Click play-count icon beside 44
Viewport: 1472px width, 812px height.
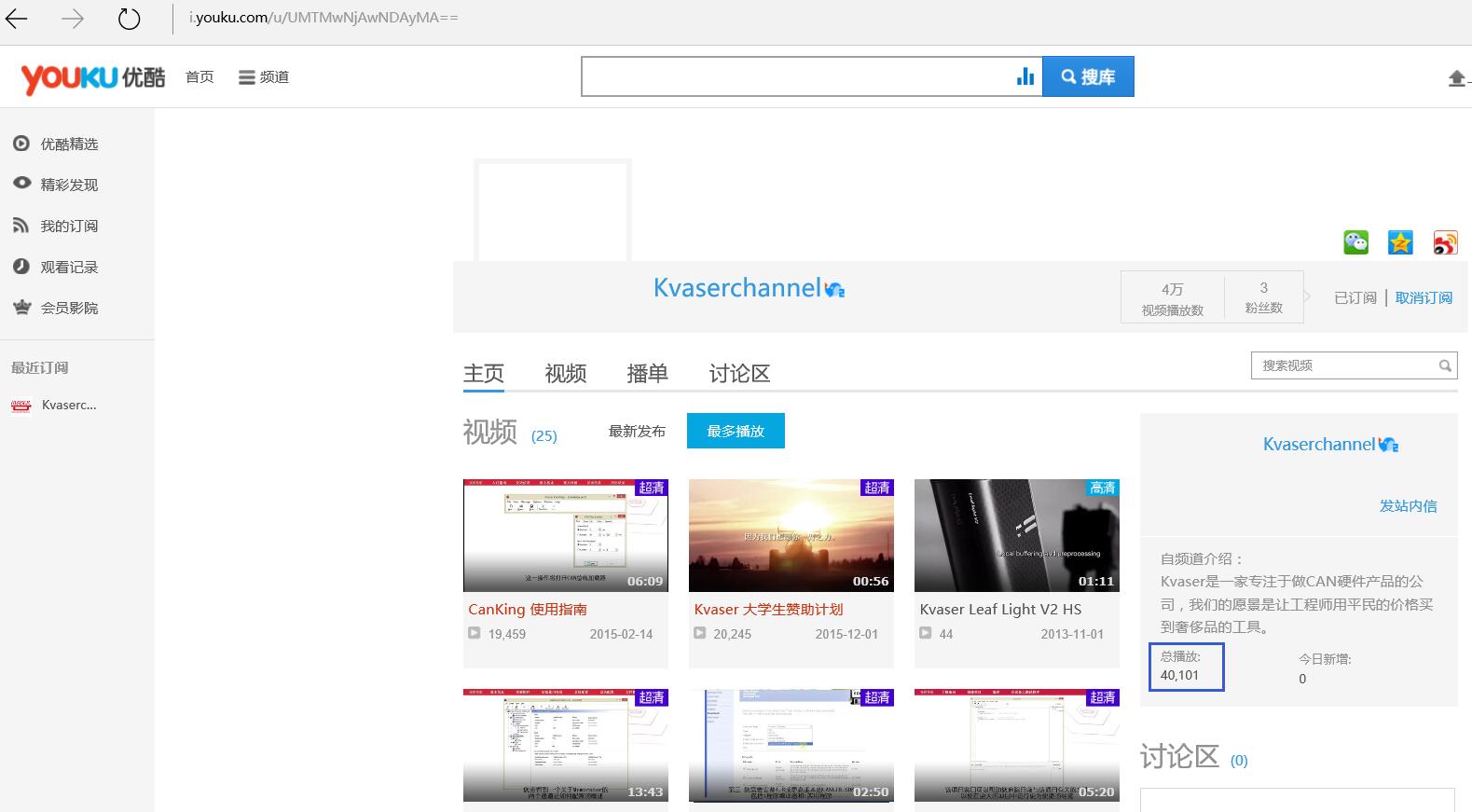[x=926, y=633]
